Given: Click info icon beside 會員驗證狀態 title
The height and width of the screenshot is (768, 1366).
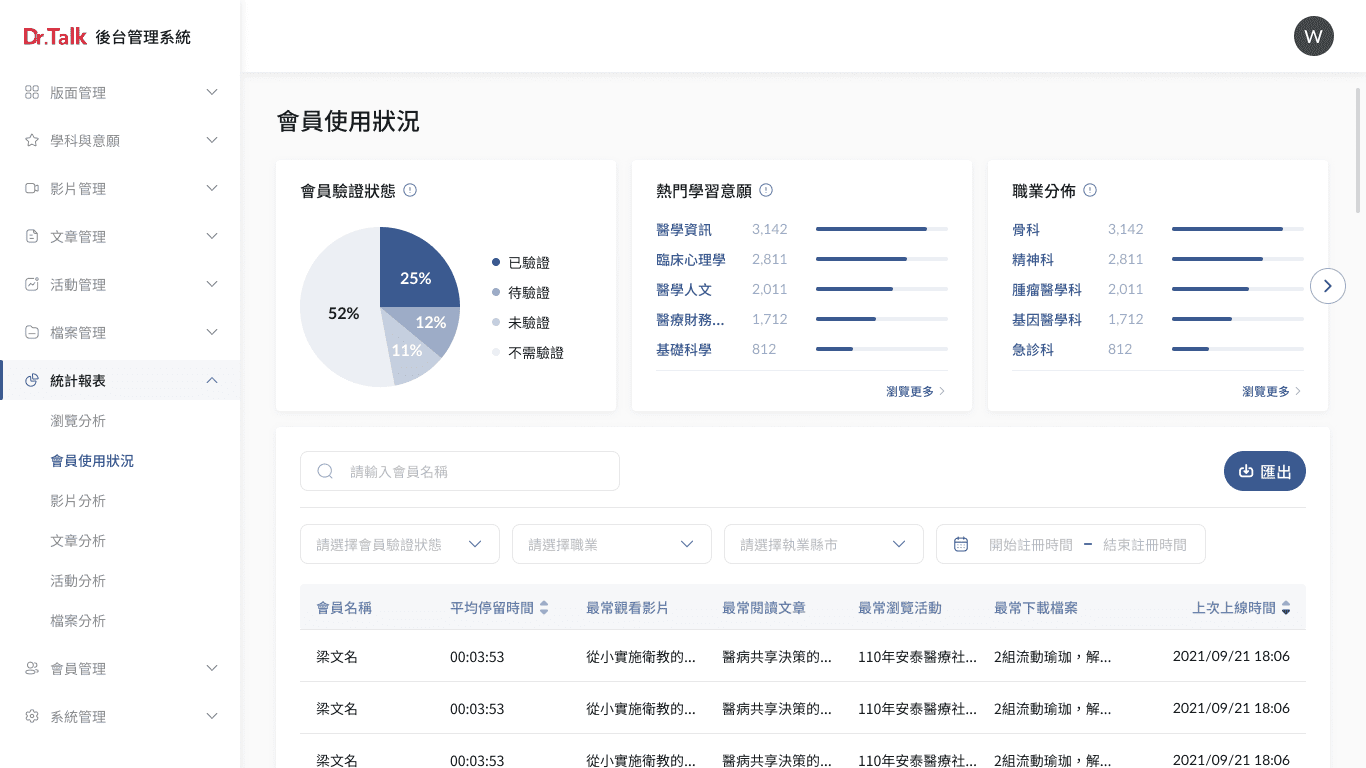Looking at the screenshot, I should click(410, 190).
